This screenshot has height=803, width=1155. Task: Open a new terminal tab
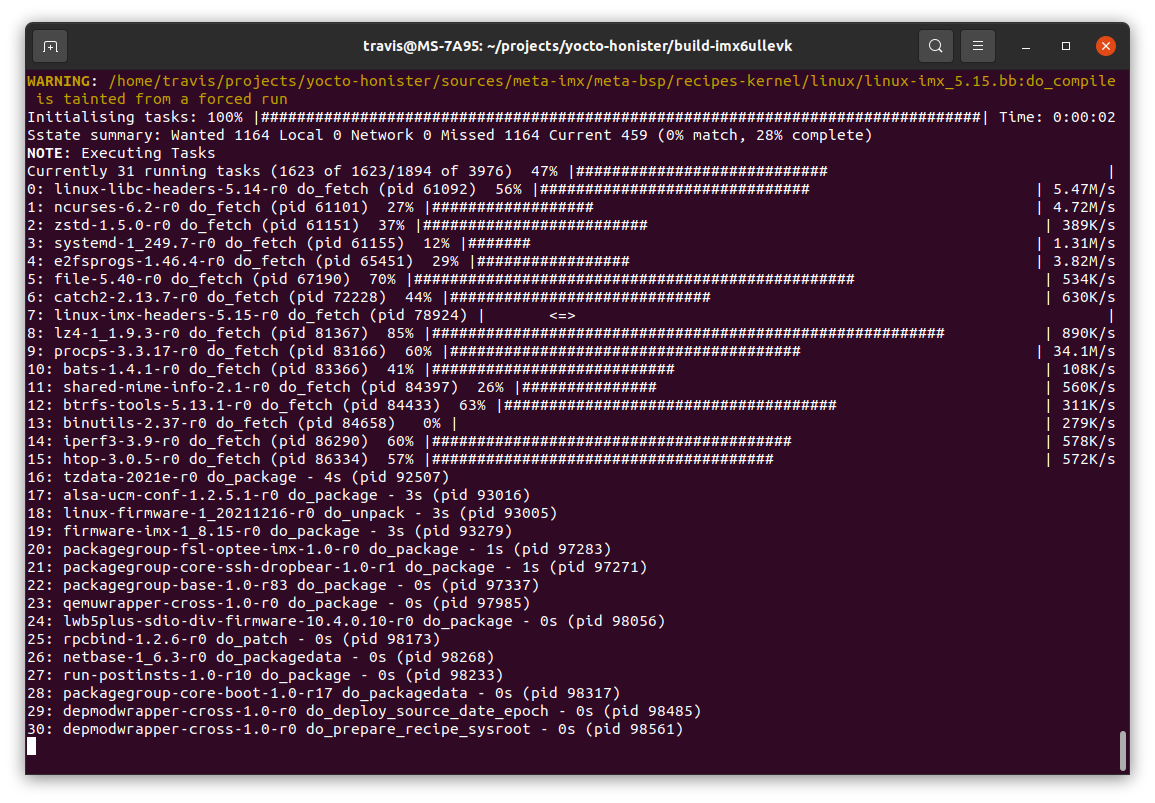[50, 46]
